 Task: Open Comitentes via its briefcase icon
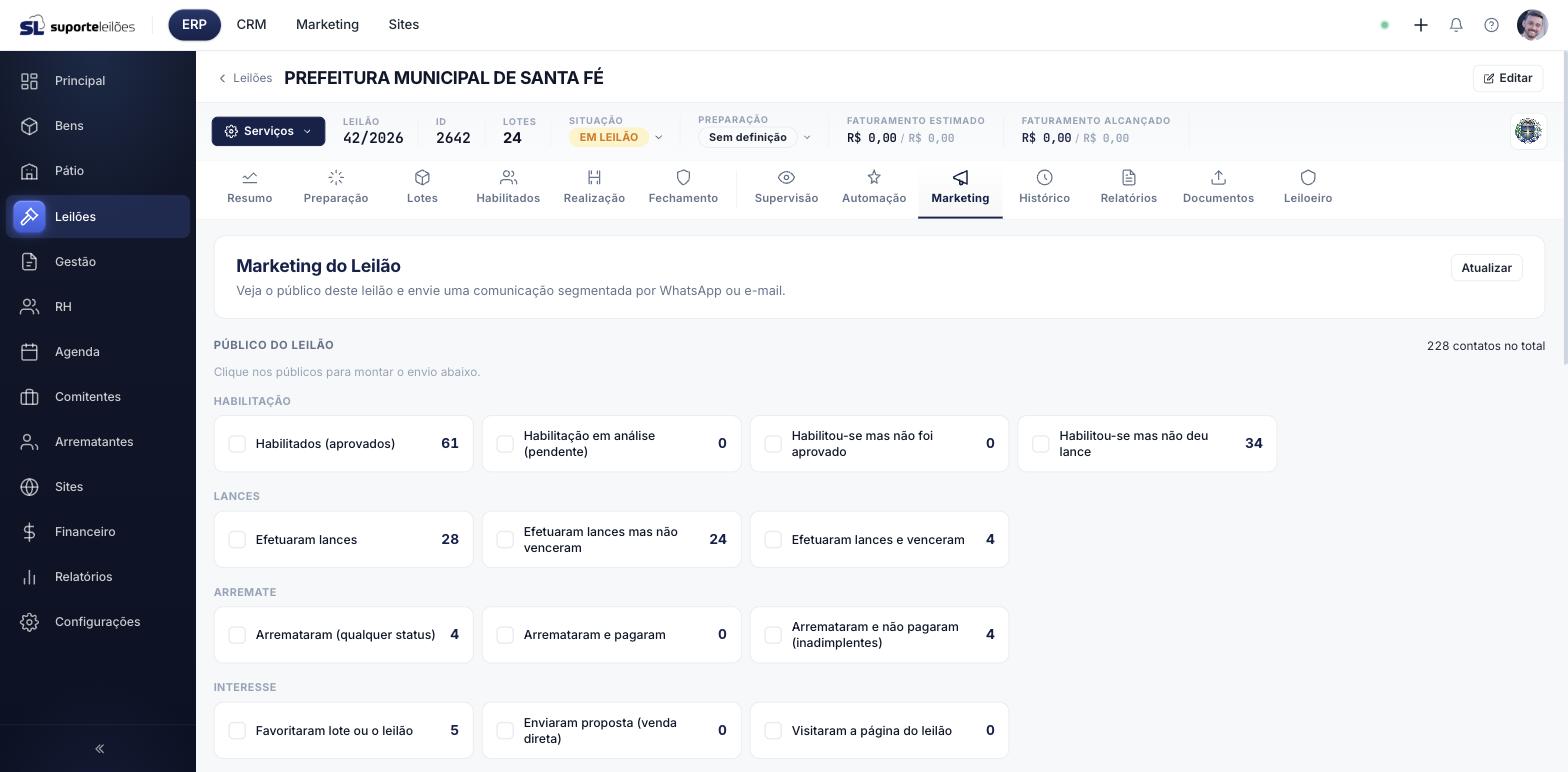pyautogui.click(x=30, y=397)
